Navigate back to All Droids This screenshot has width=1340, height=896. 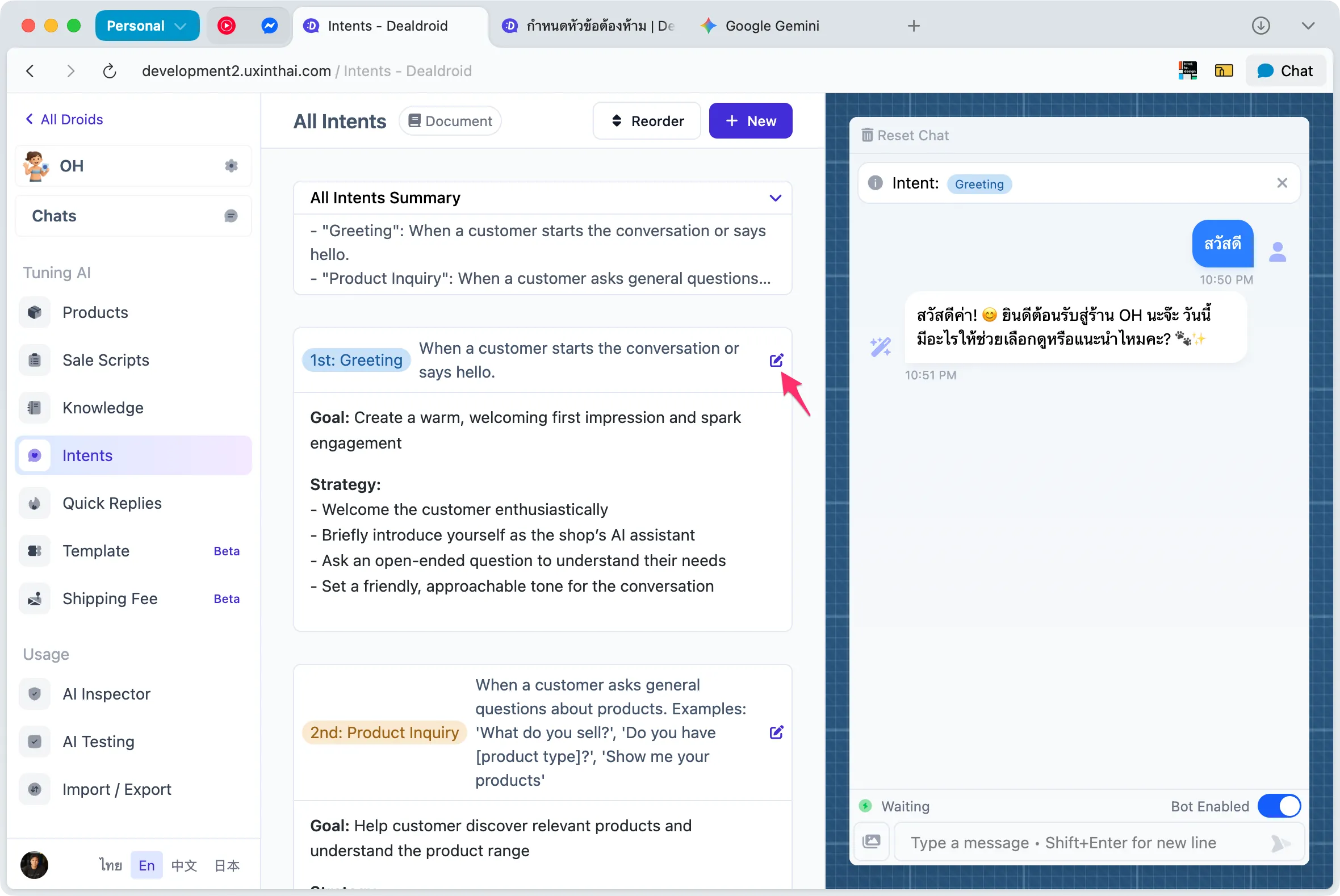64,119
